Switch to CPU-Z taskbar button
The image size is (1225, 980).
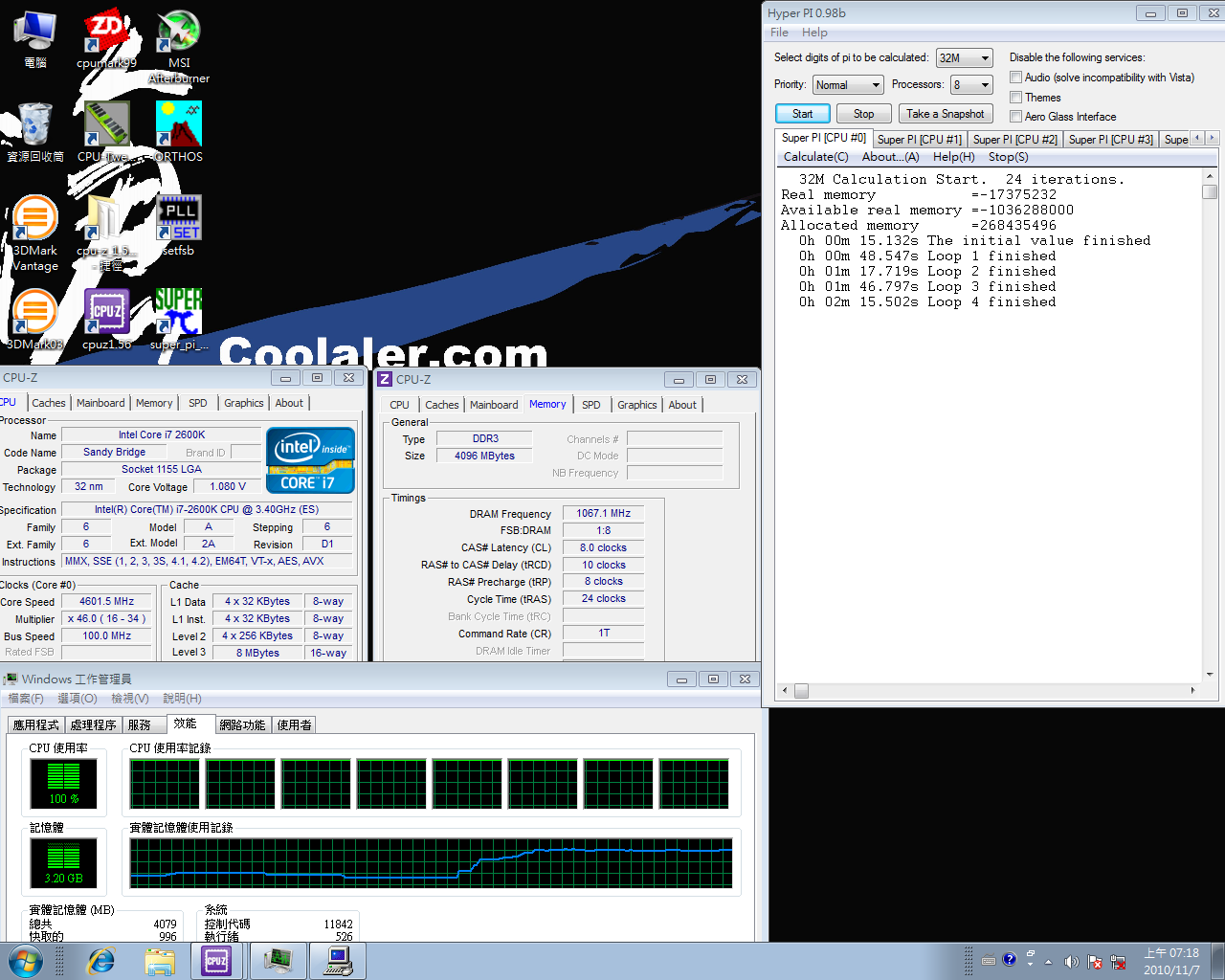[x=217, y=961]
